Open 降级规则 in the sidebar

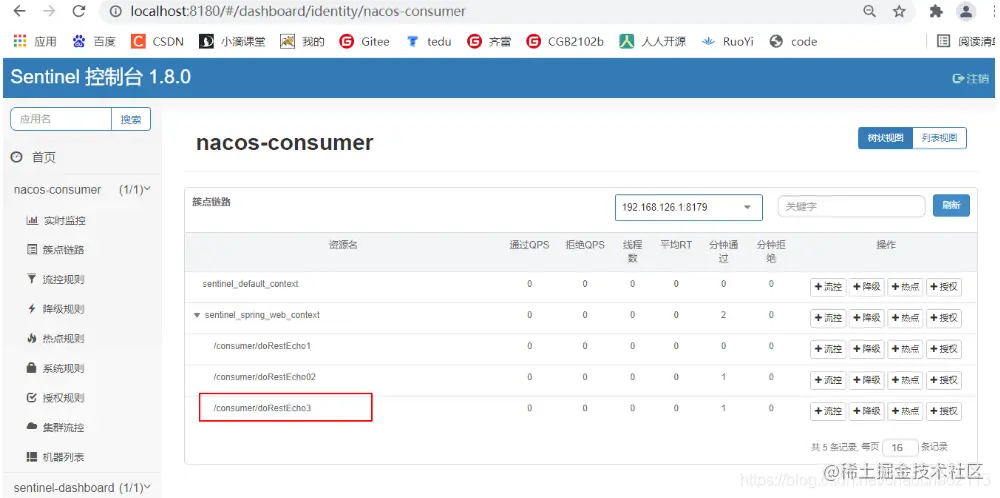(55, 309)
